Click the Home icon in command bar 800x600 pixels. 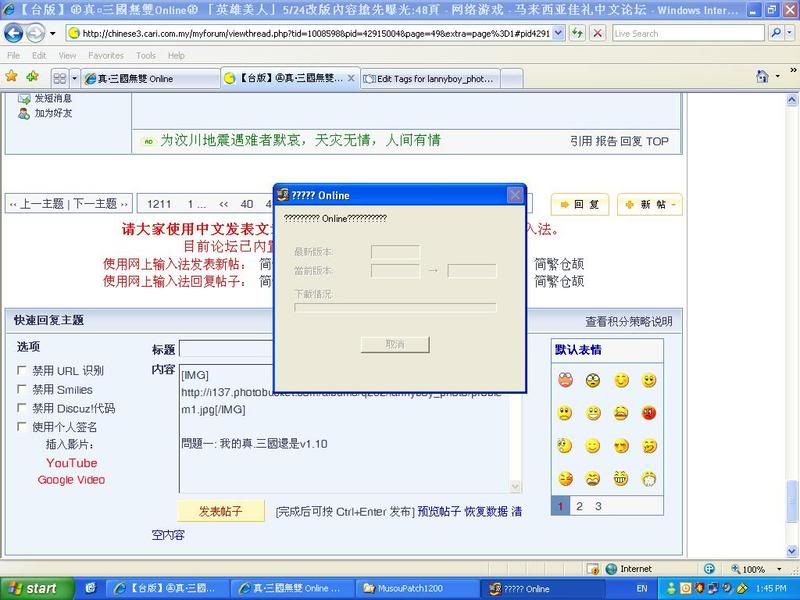(764, 77)
